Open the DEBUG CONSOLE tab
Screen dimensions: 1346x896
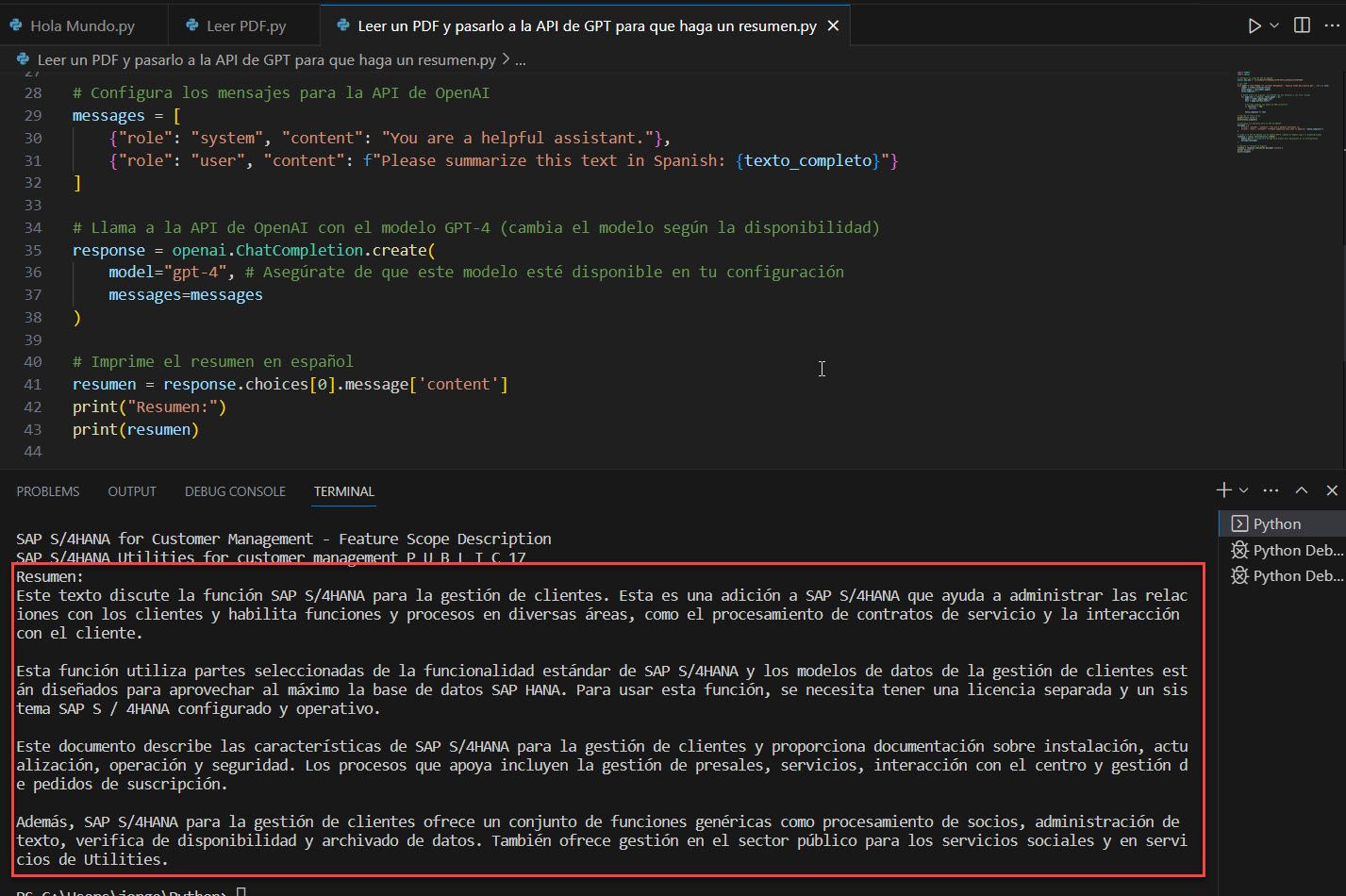pos(235,491)
